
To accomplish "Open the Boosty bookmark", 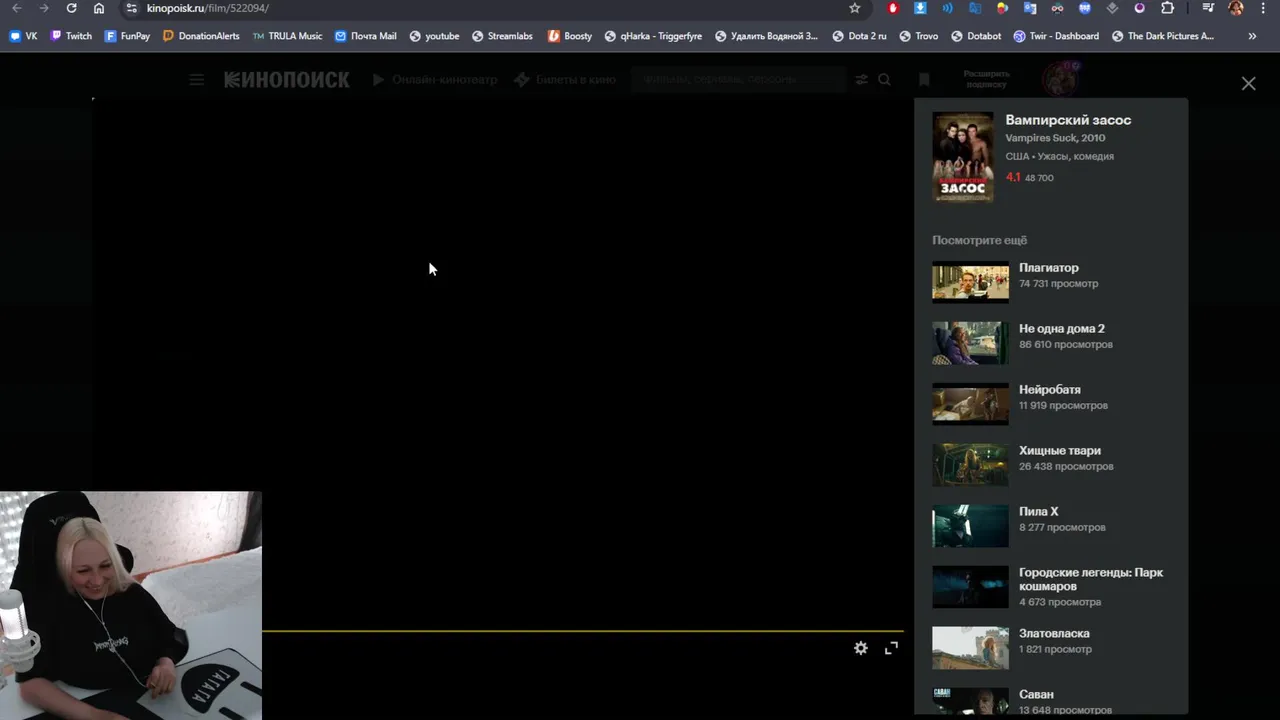I will (570, 36).
